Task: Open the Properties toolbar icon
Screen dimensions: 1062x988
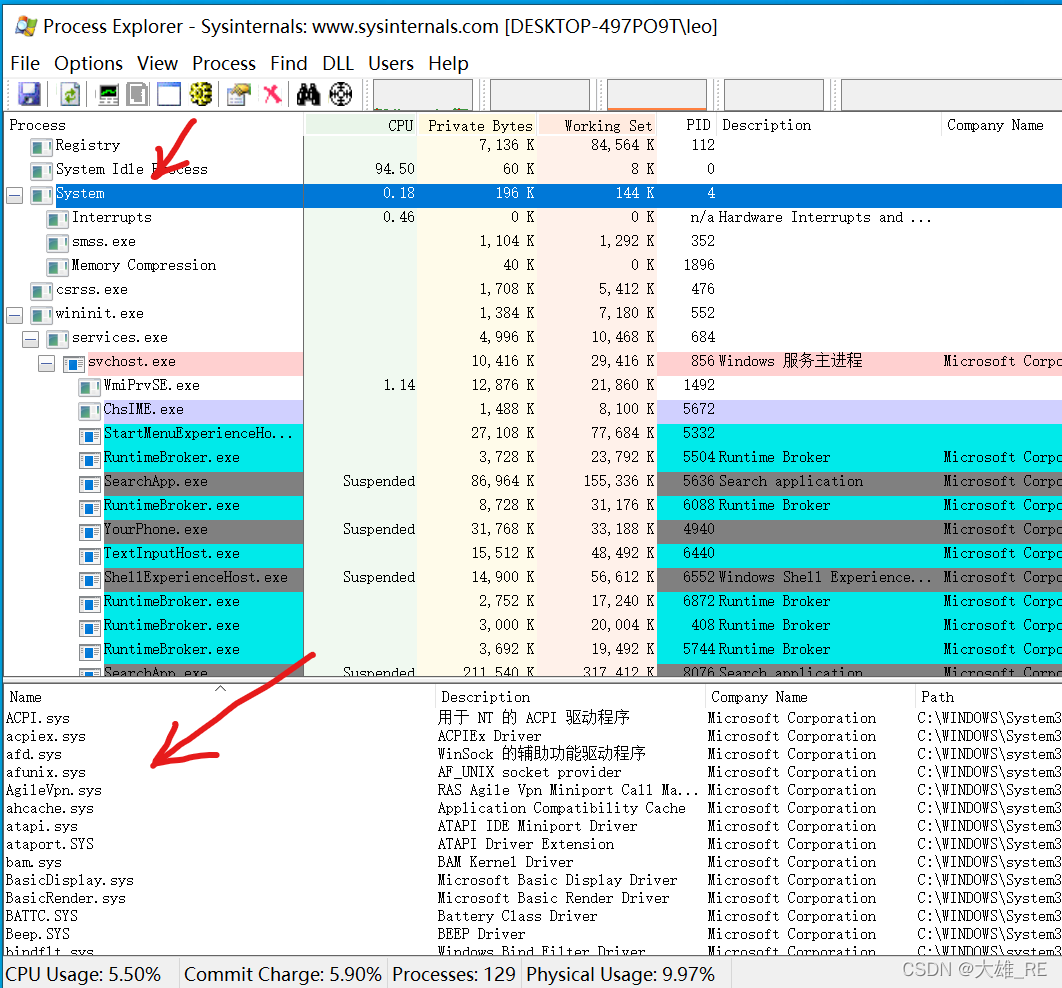Action: coord(238,93)
